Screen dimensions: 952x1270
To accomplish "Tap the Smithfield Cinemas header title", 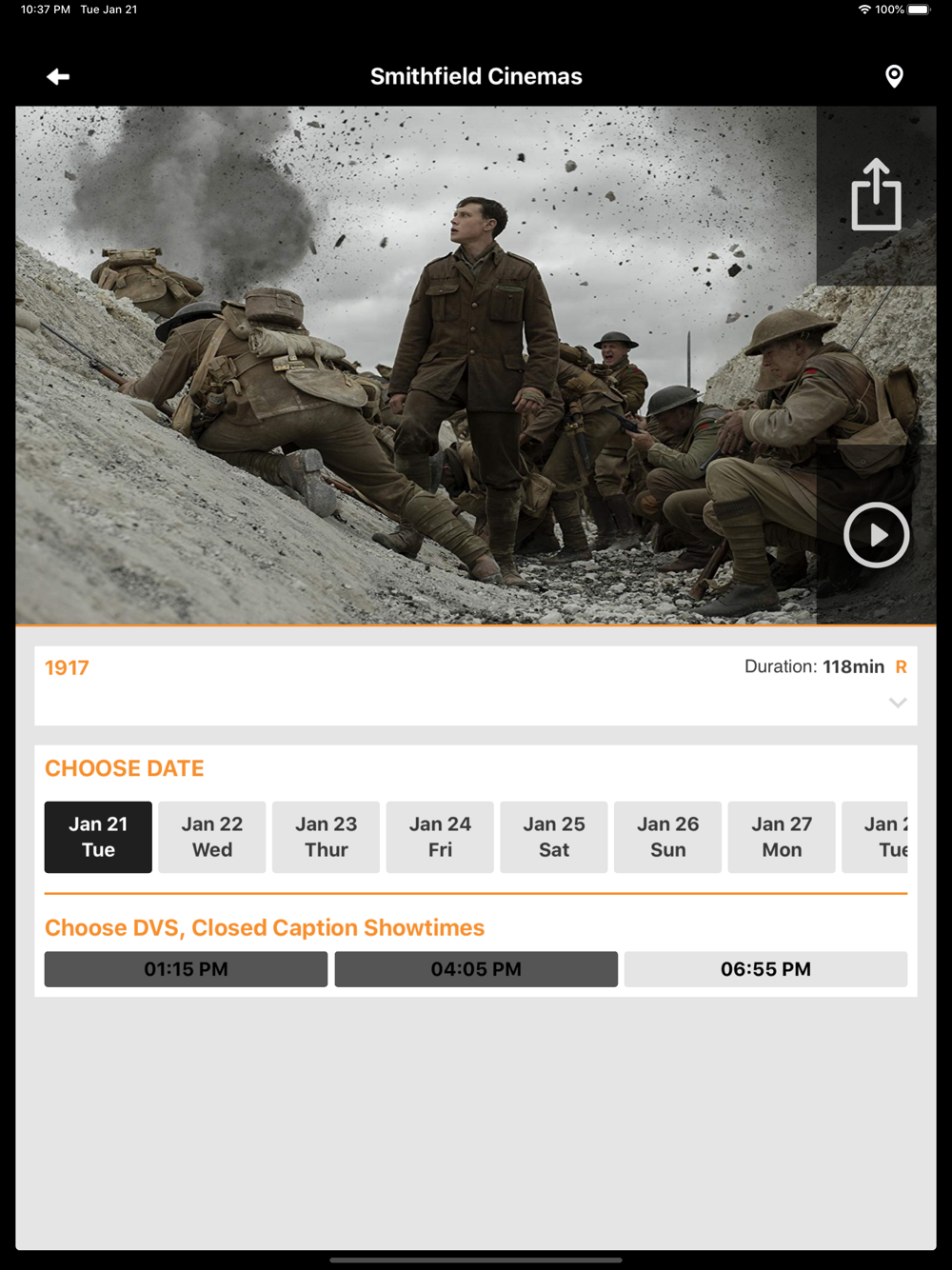I will click(x=476, y=76).
